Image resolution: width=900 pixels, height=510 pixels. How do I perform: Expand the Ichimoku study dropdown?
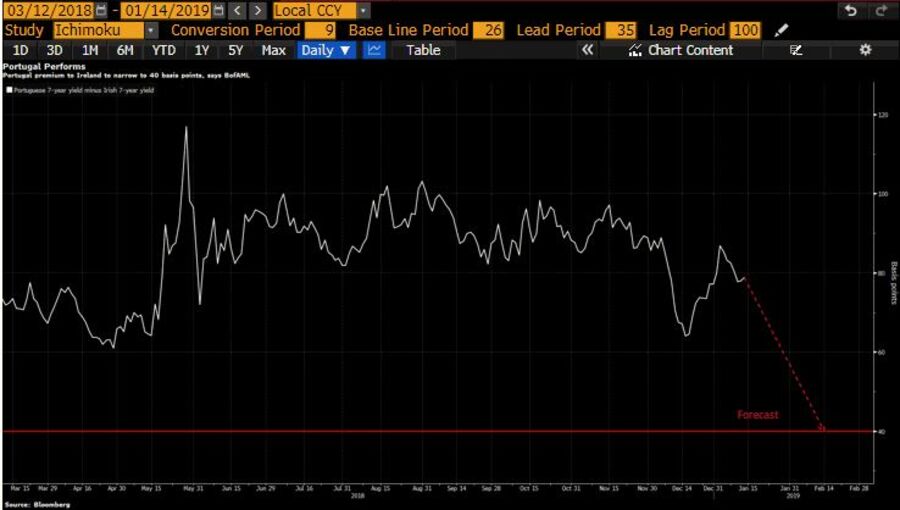150,30
